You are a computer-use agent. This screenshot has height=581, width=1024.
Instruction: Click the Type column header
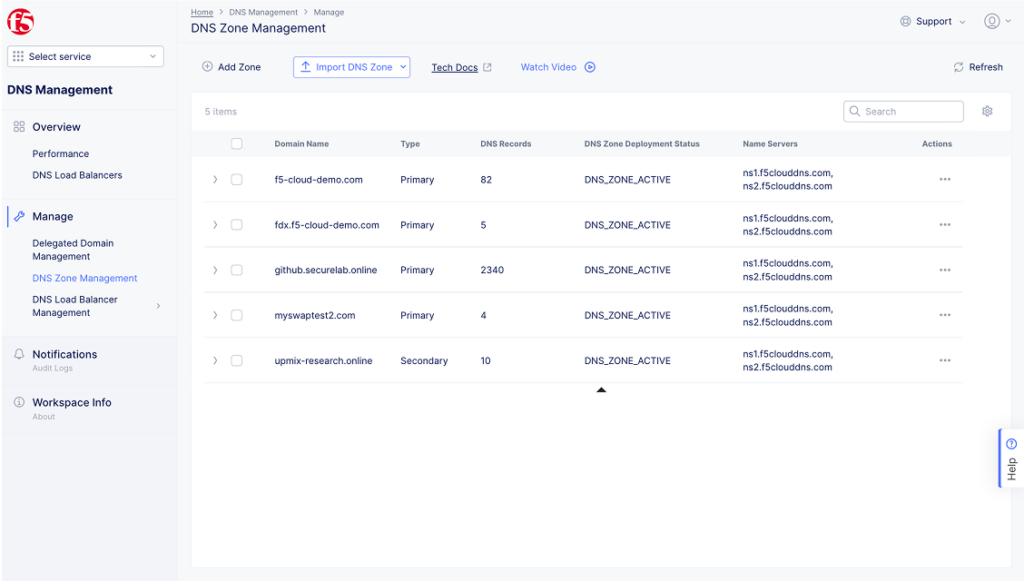pyautogui.click(x=410, y=144)
